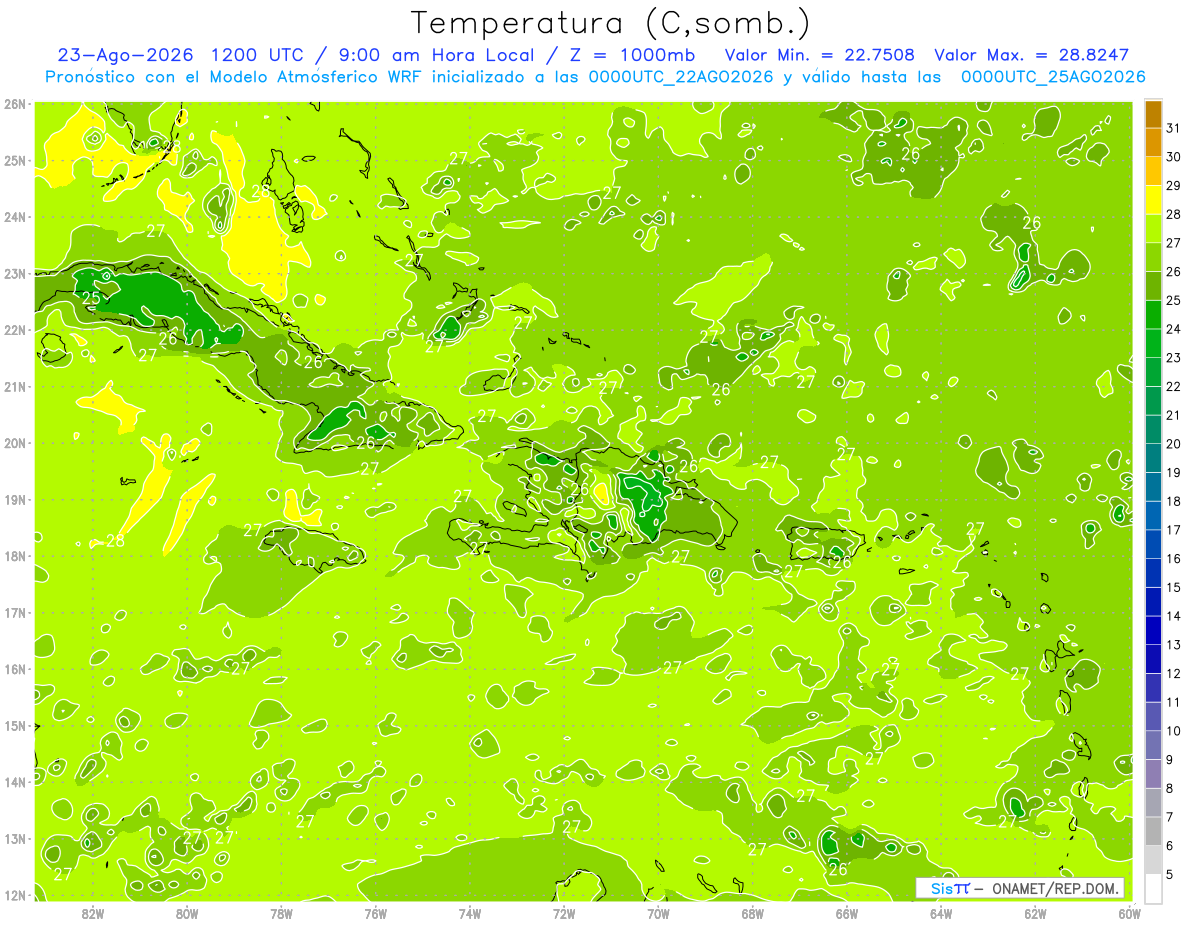Click the white legend swatch below 5

point(1153,888)
